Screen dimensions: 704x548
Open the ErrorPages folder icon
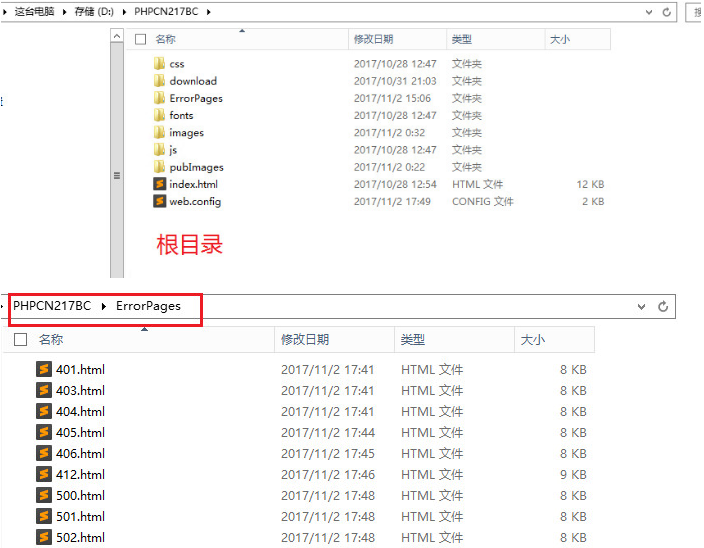tap(159, 98)
